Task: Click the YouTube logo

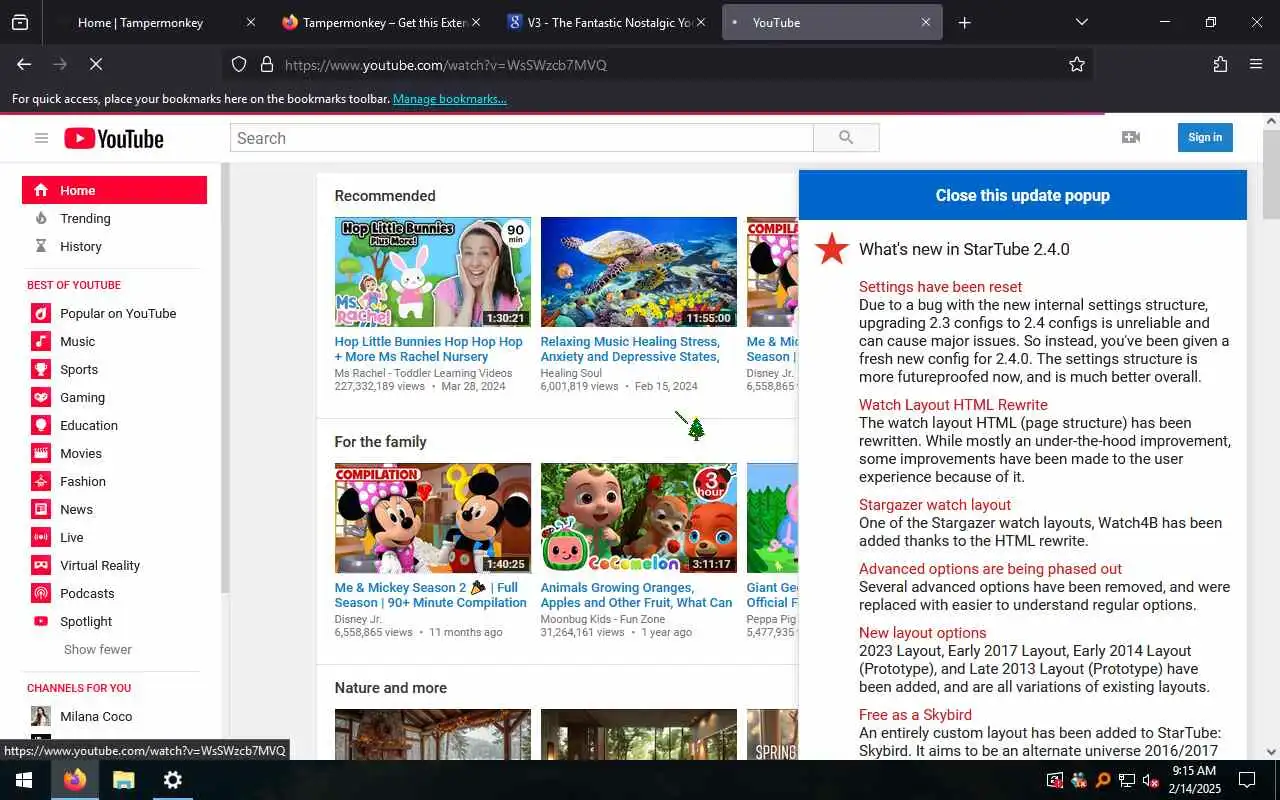Action: (114, 139)
